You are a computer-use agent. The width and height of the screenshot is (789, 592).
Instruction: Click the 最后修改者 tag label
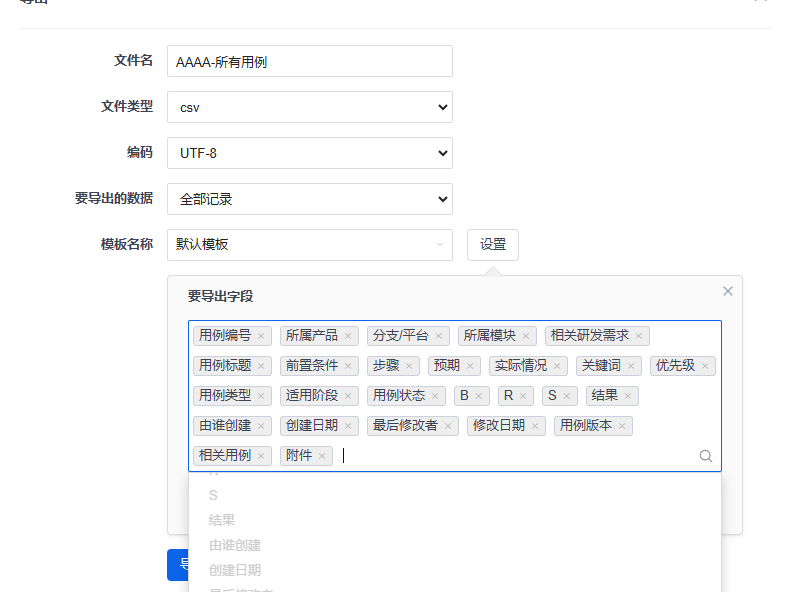[405, 426]
